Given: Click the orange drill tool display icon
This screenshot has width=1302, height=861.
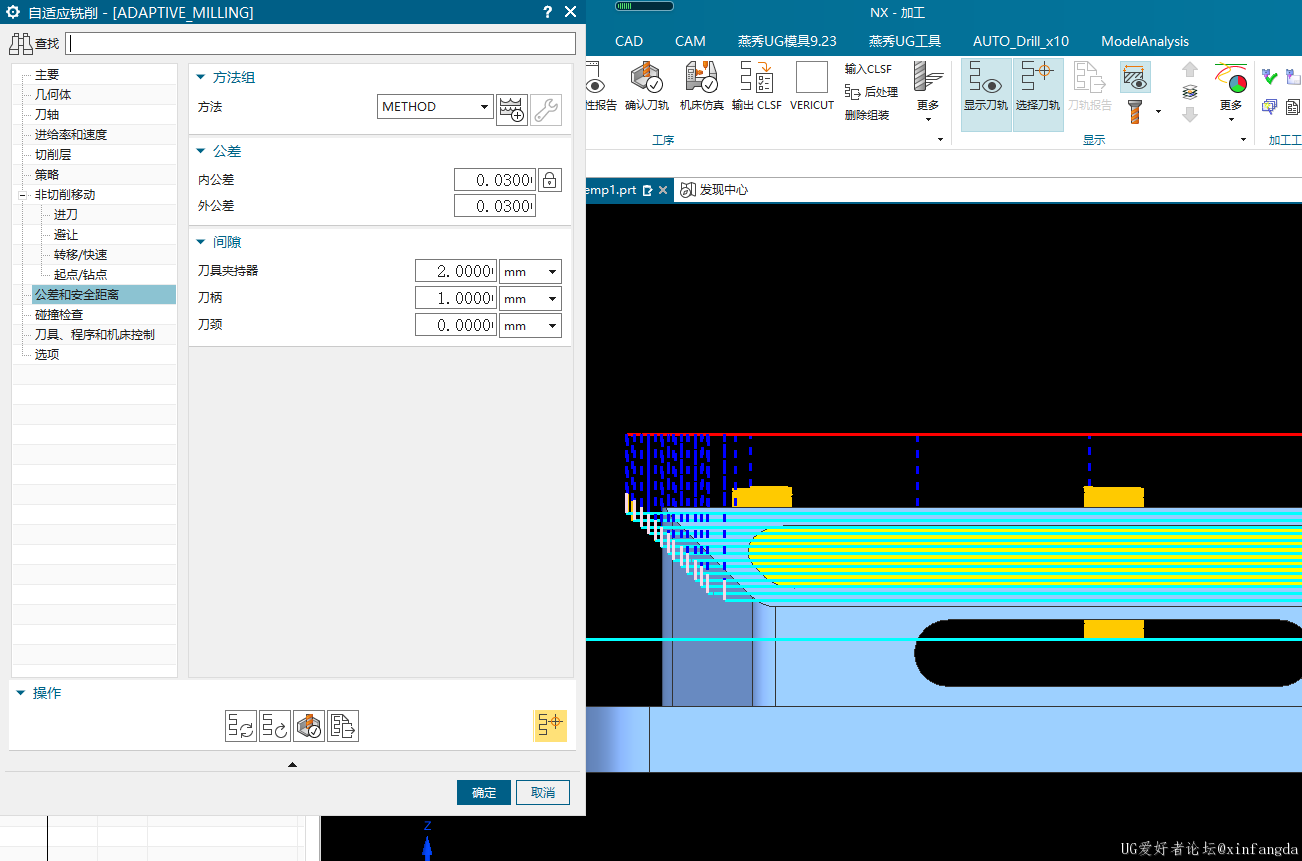Looking at the screenshot, I should (1135, 110).
